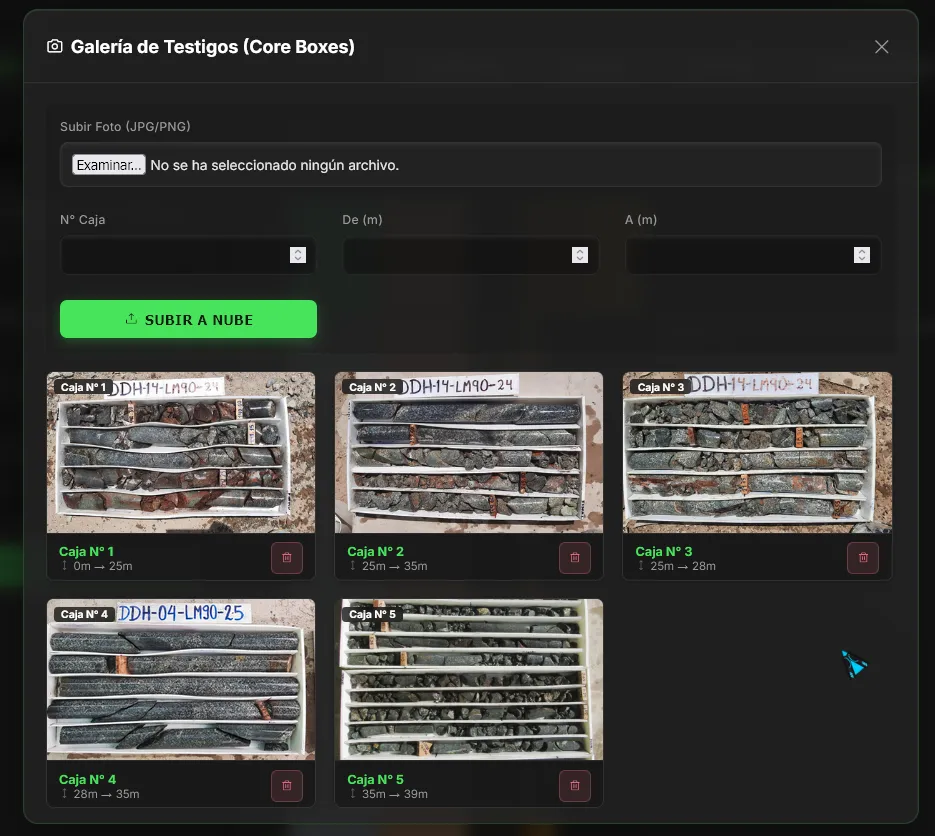This screenshot has height=836, width=935.
Task: Click the Caja N° 4 badge on photo
Action: tap(84, 614)
